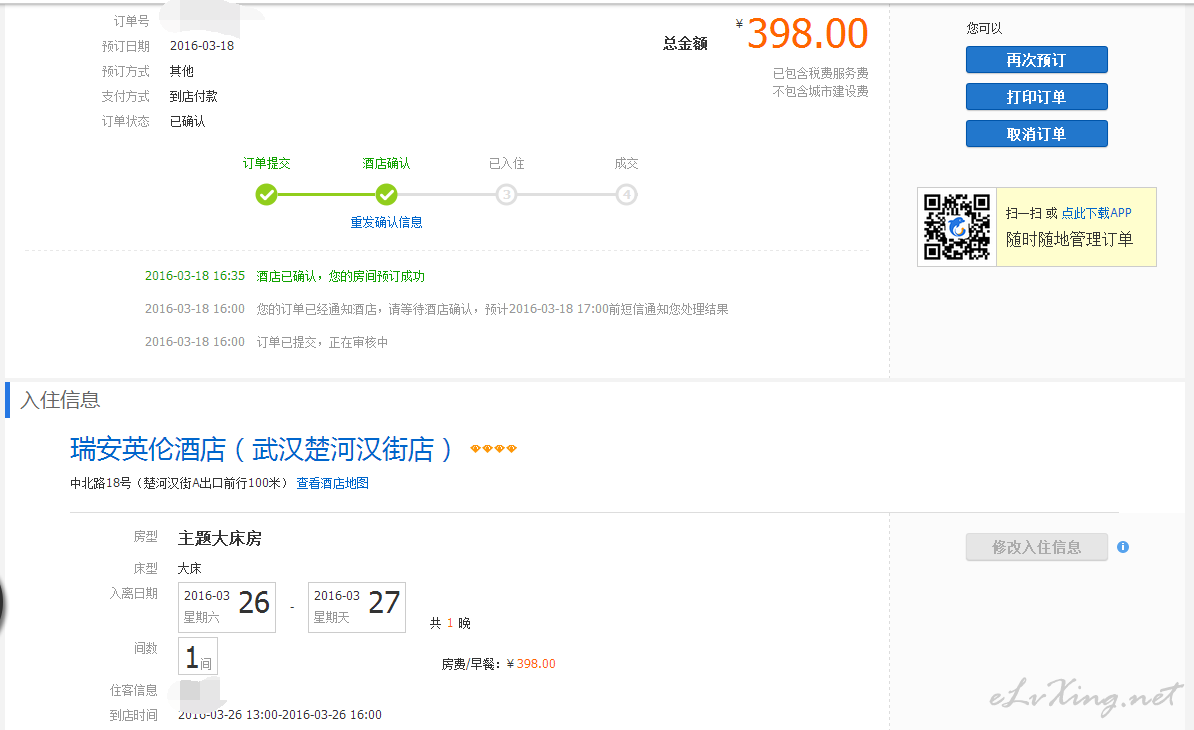The image size is (1194, 730).
Task: Click the log message about 17:00前短信通知
Action: point(492,309)
